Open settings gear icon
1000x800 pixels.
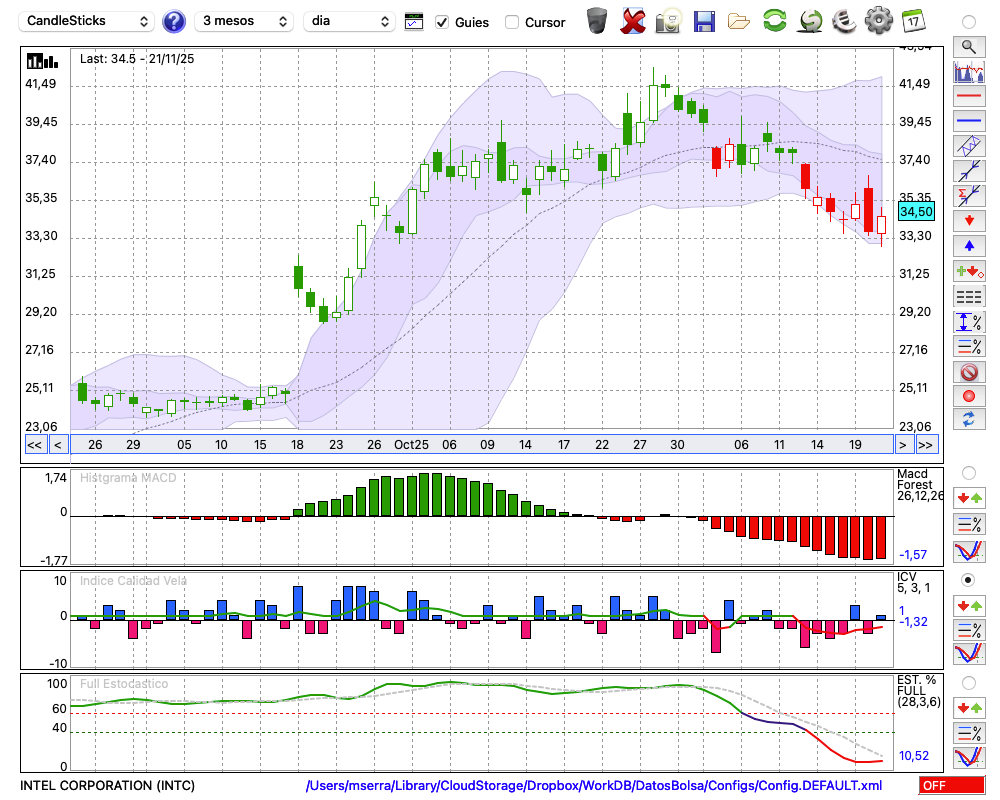pyautogui.click(x=879, y=21)
